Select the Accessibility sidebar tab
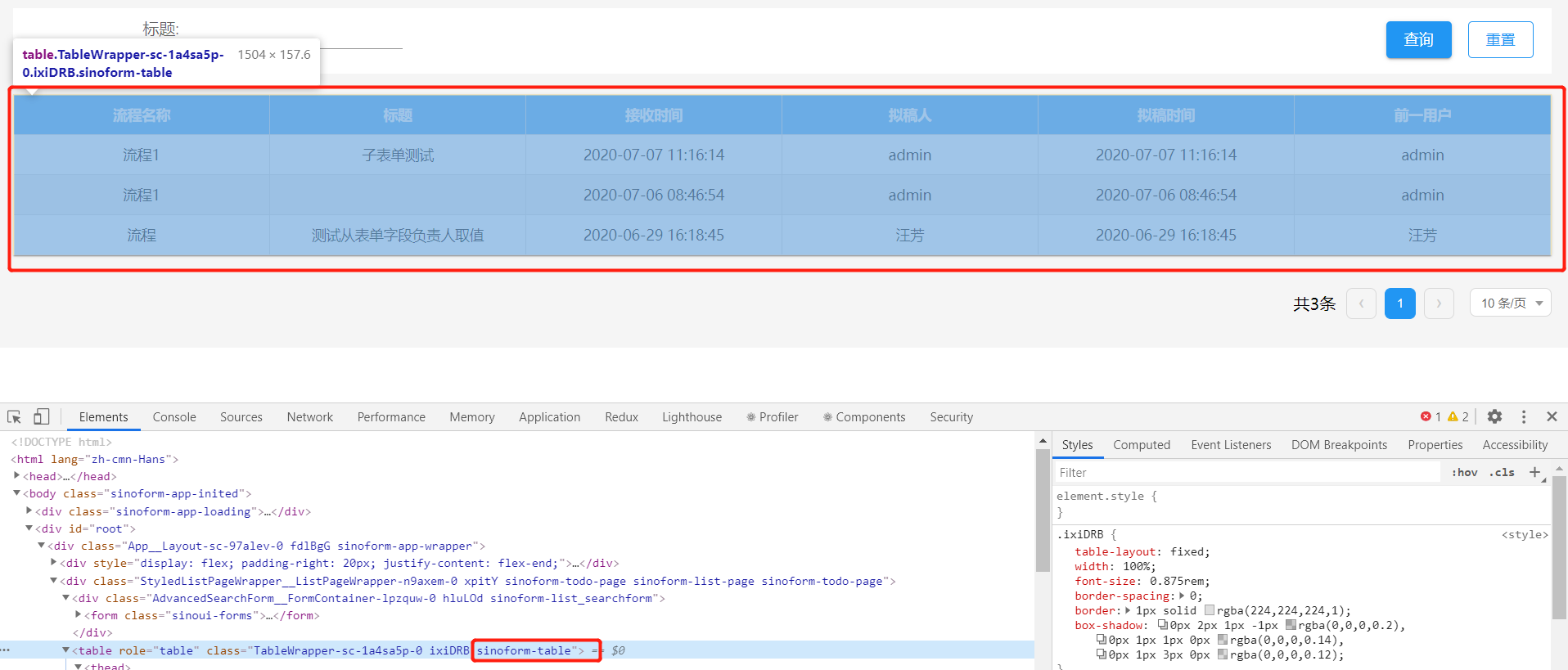Screen dimensions: 1568x670 tap(1516, 445)
